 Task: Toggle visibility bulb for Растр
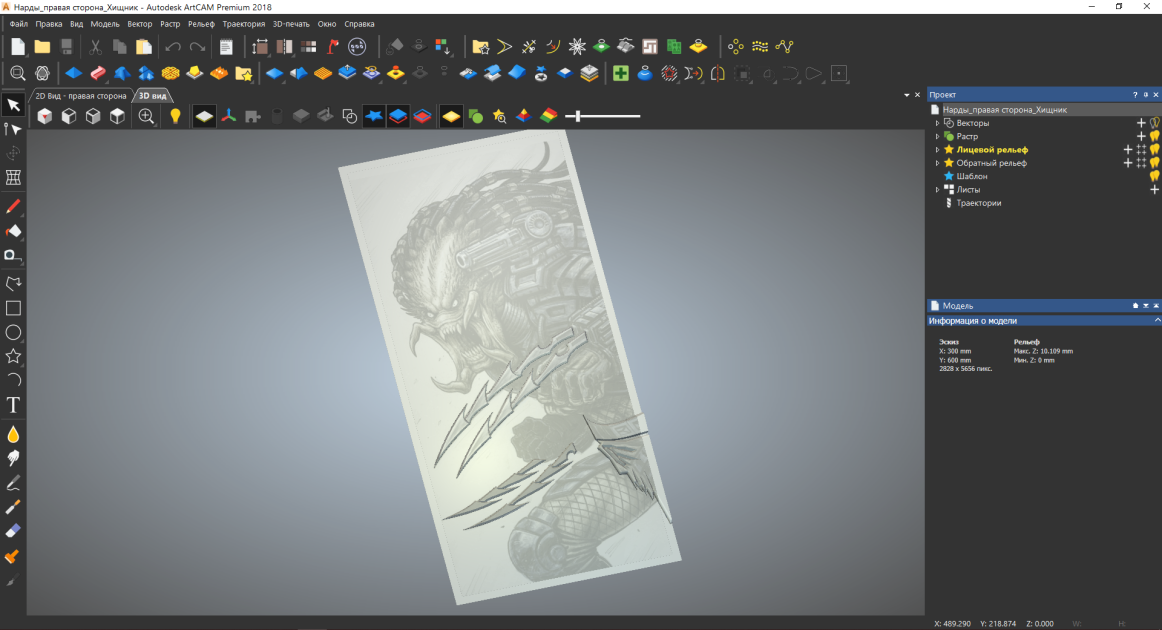(x=1155, y=136)
